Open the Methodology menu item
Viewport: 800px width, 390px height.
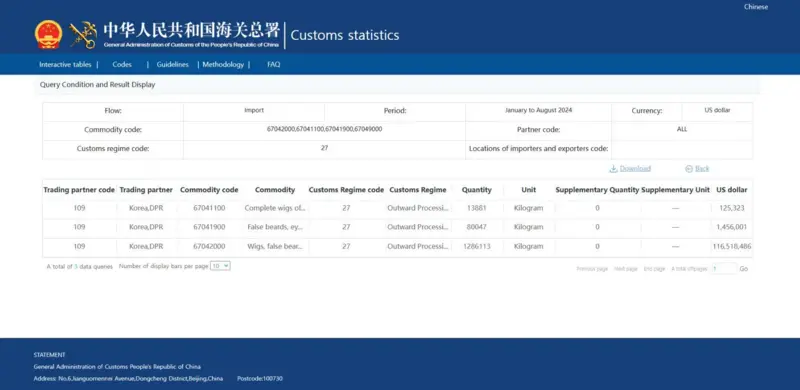tap(223, 64)
